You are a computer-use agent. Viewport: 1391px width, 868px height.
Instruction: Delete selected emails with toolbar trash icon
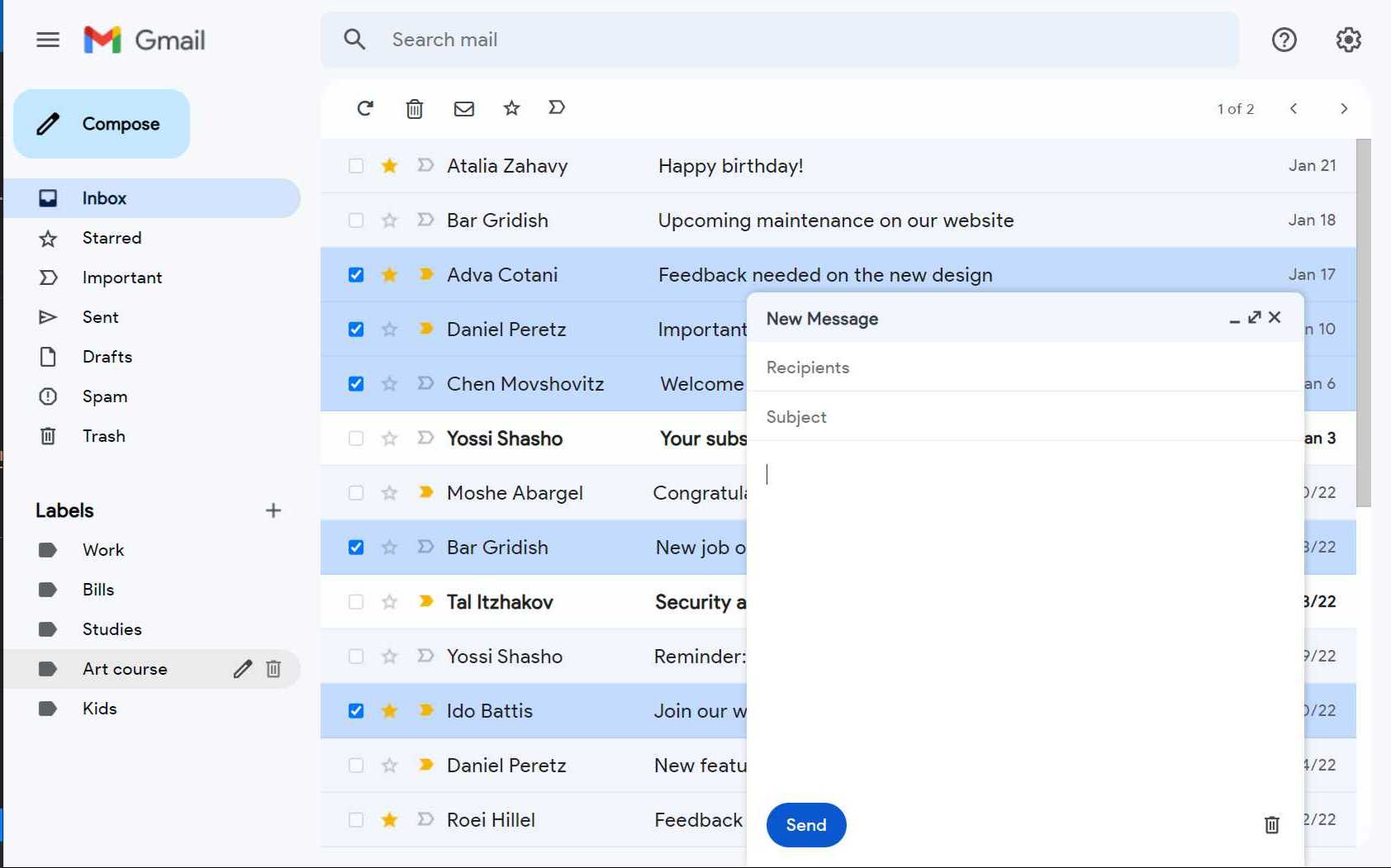415,108
